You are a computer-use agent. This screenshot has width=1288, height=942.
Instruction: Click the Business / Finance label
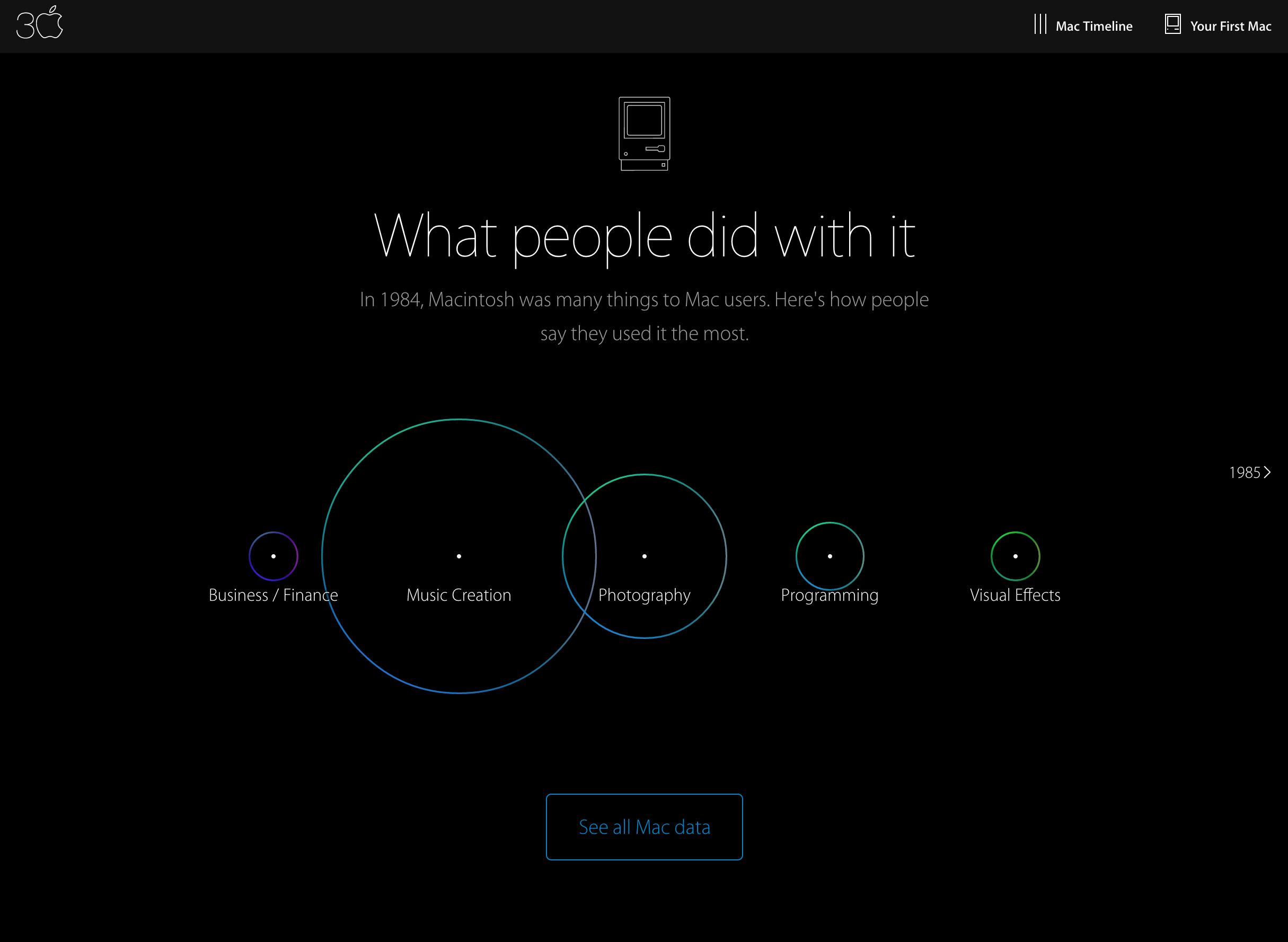[273, 596]
